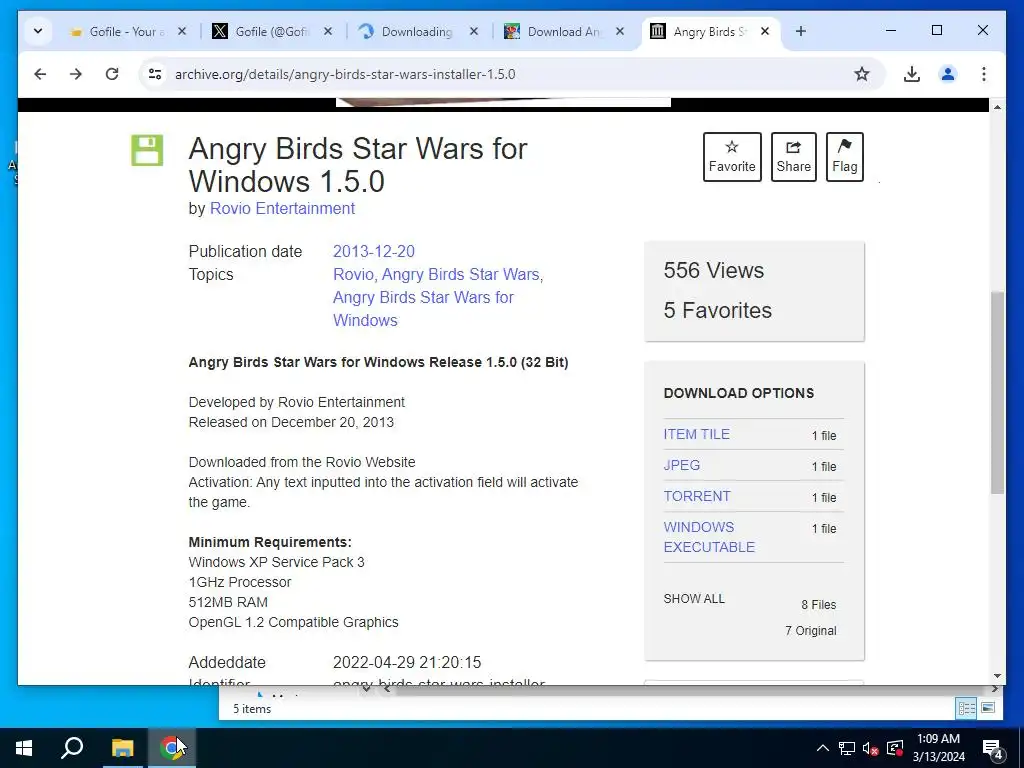Show hidden system tray icons chevron

click(x=823, y=748)
